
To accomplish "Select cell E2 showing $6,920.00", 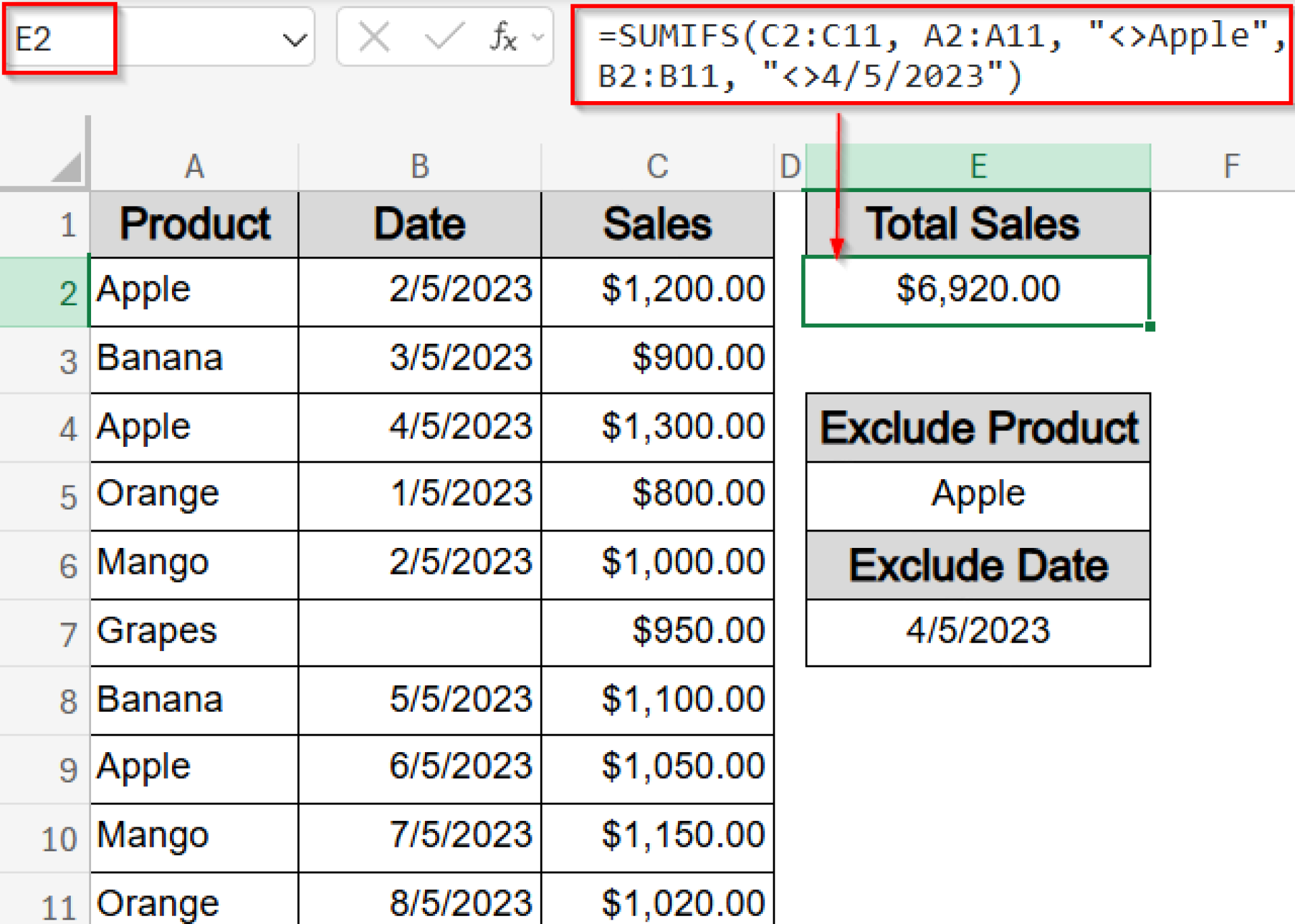I will point(977,289).
